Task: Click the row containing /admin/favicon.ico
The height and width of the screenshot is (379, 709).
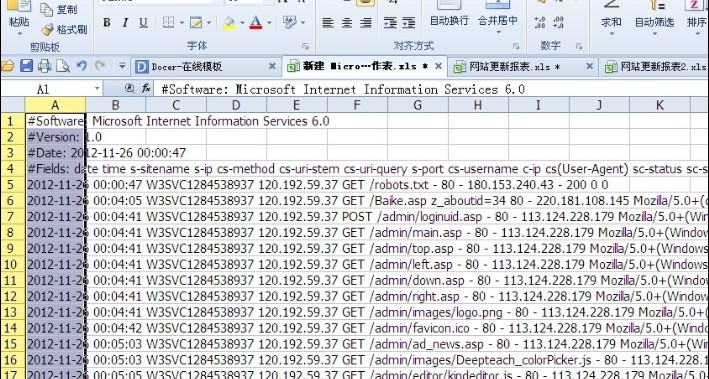Action: pos(366,327)
